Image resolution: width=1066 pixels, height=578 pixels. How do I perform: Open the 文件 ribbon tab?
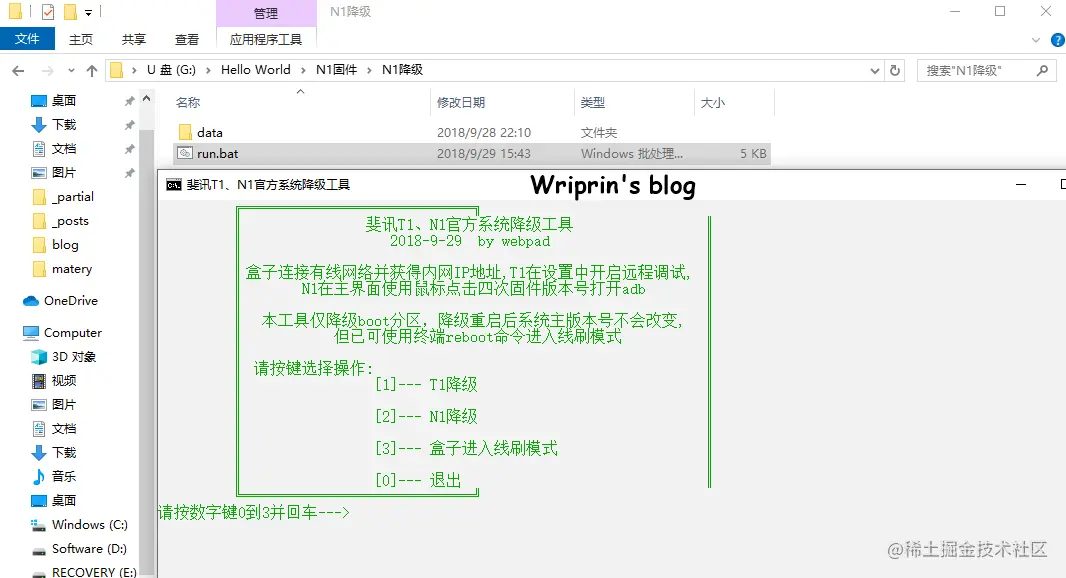pos(27,39)
